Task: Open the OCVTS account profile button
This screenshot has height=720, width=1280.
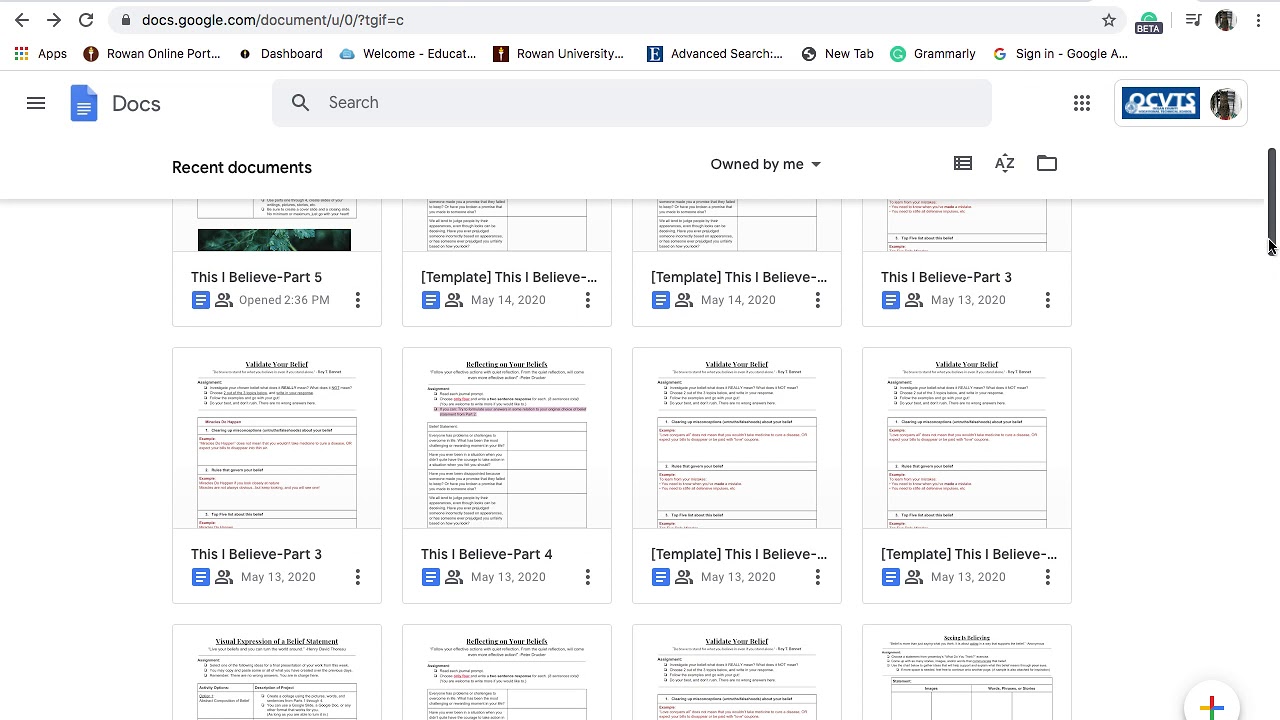Action: click(x=1181, y=103)
